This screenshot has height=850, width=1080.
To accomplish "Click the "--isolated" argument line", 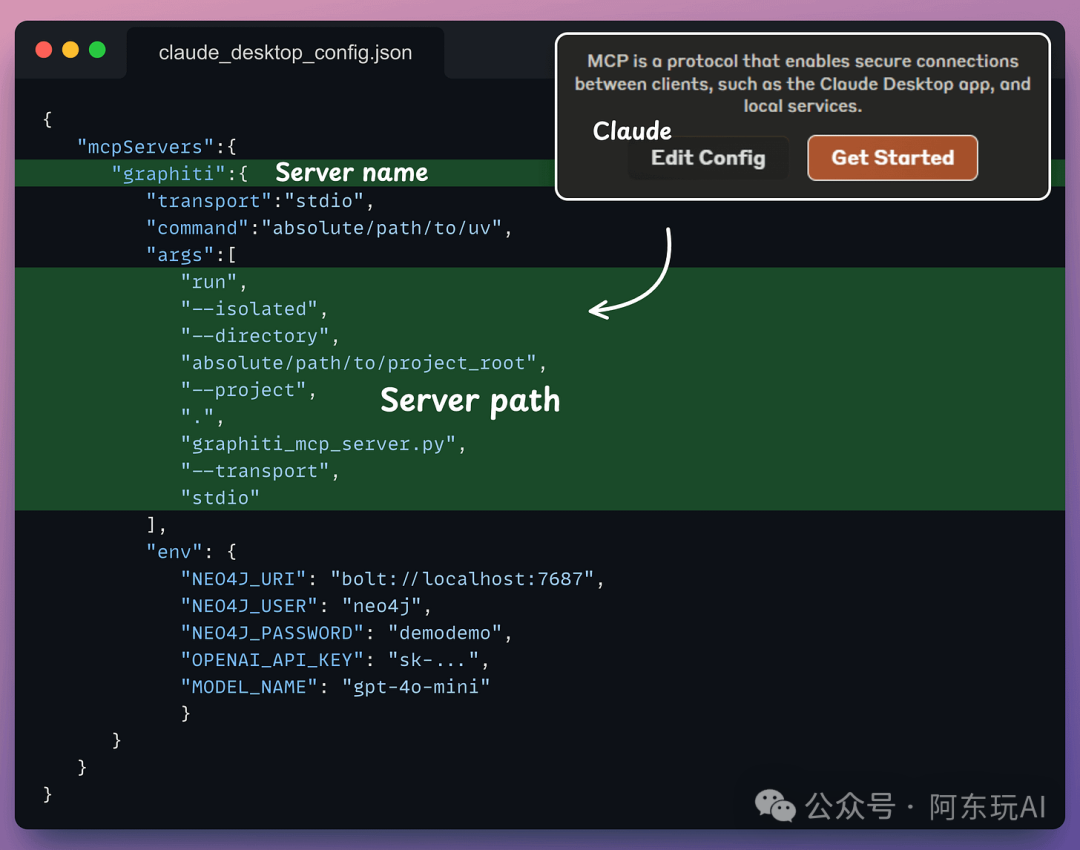I will [254, 309].
